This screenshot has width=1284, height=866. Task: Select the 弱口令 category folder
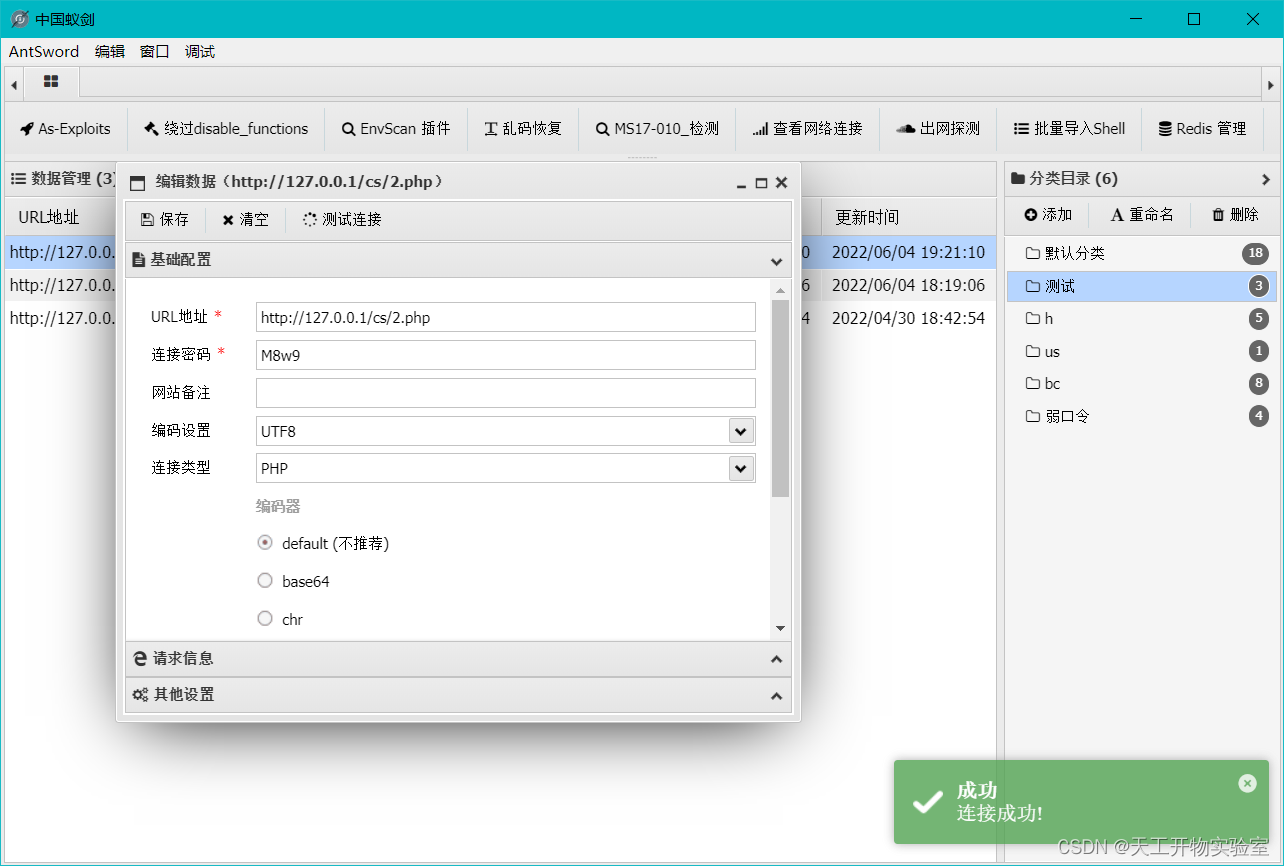1141,417
